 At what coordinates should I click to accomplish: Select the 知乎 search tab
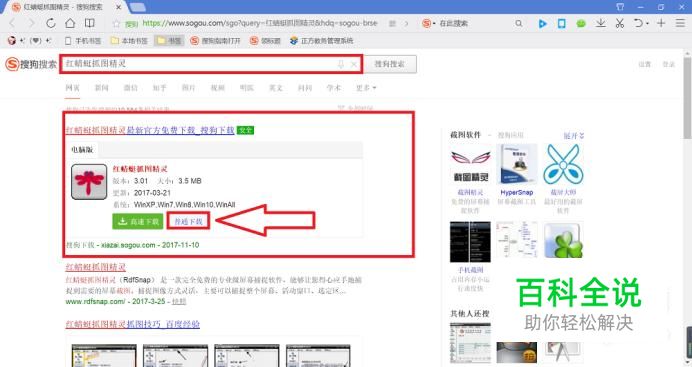click(159, 88)
